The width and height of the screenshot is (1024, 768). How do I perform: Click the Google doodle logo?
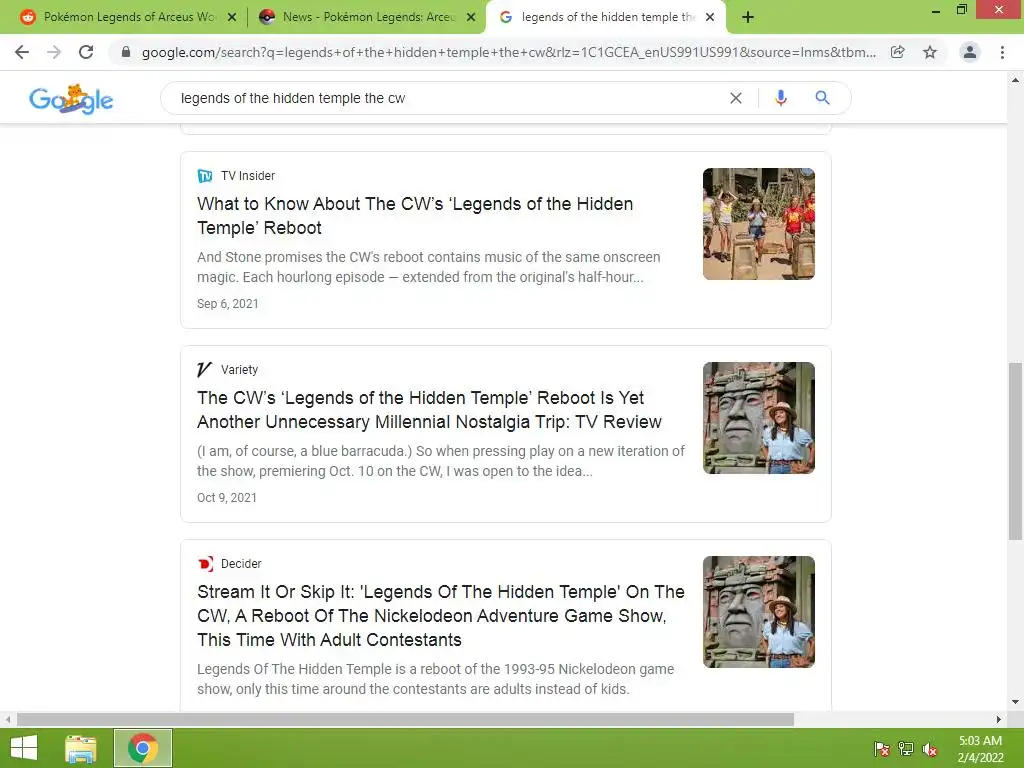click(71, 99)
